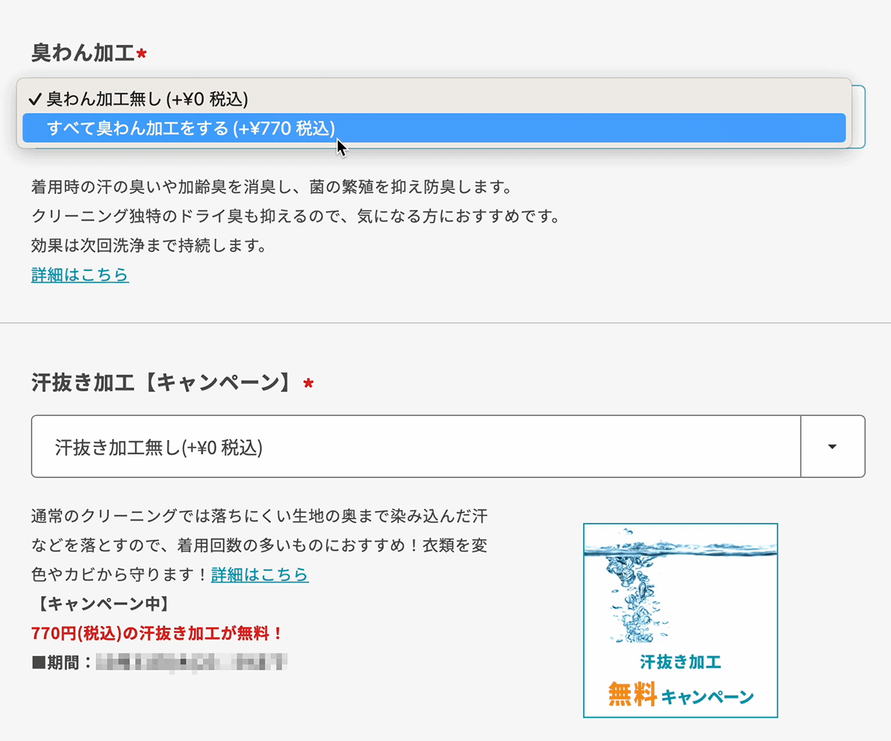Open 詳細はこちら link under 臭わん加工
This screenshot has width=891, height=741.
(x=80, y=274)
